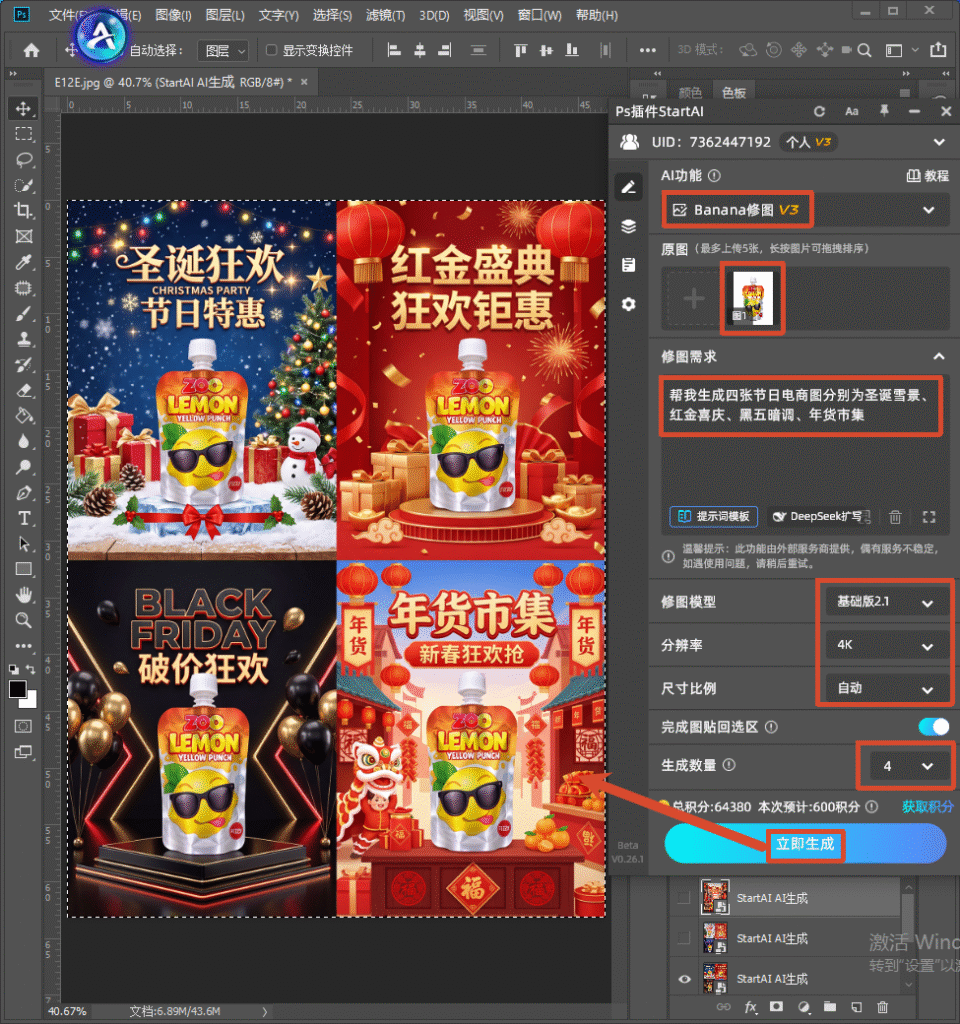
Task: Hide the visible StartAI AI生成 layer (eye icon)
Action: tap(684, 979)
